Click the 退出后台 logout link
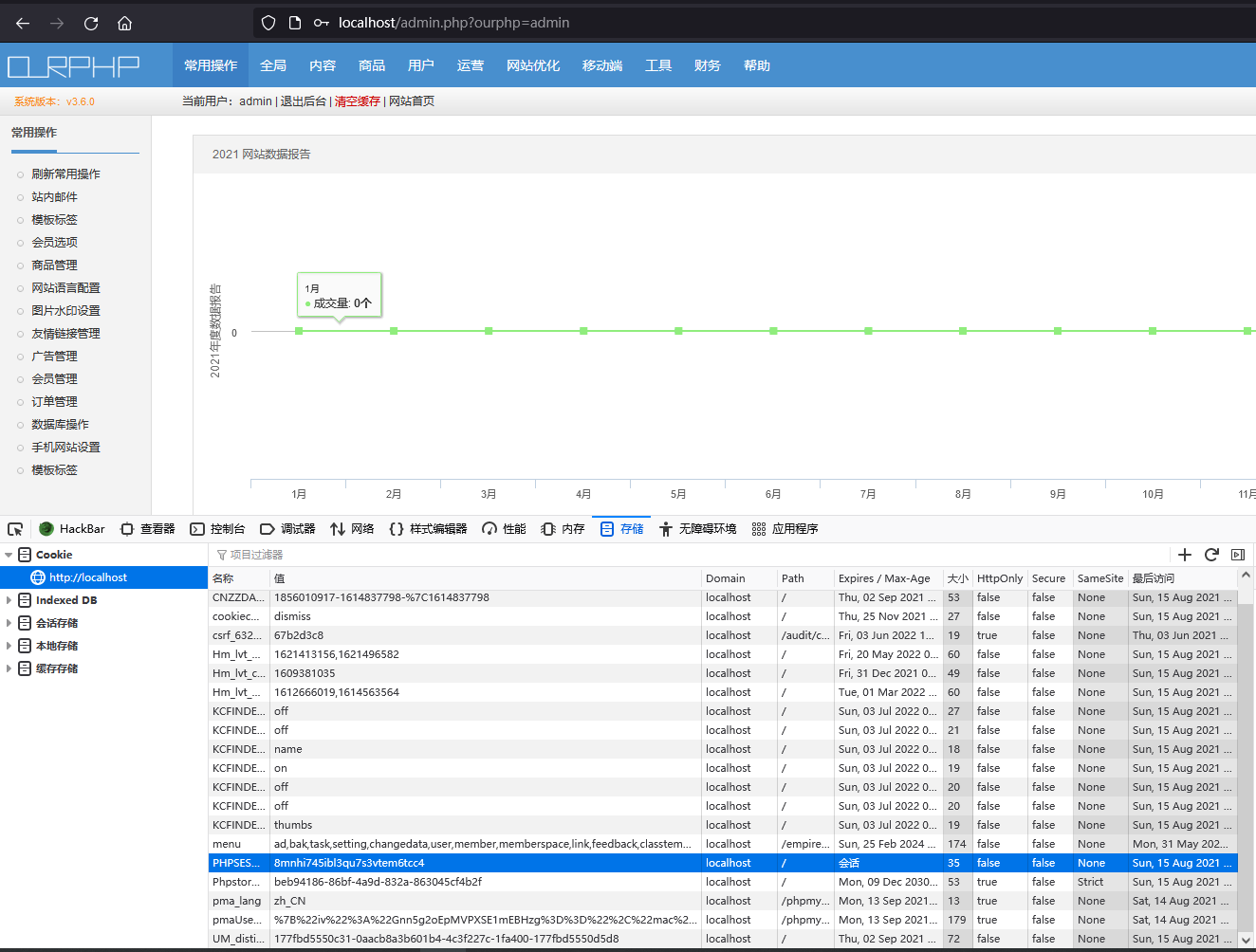The height and width of the screenshot is (952, 1256). (304, 101)
